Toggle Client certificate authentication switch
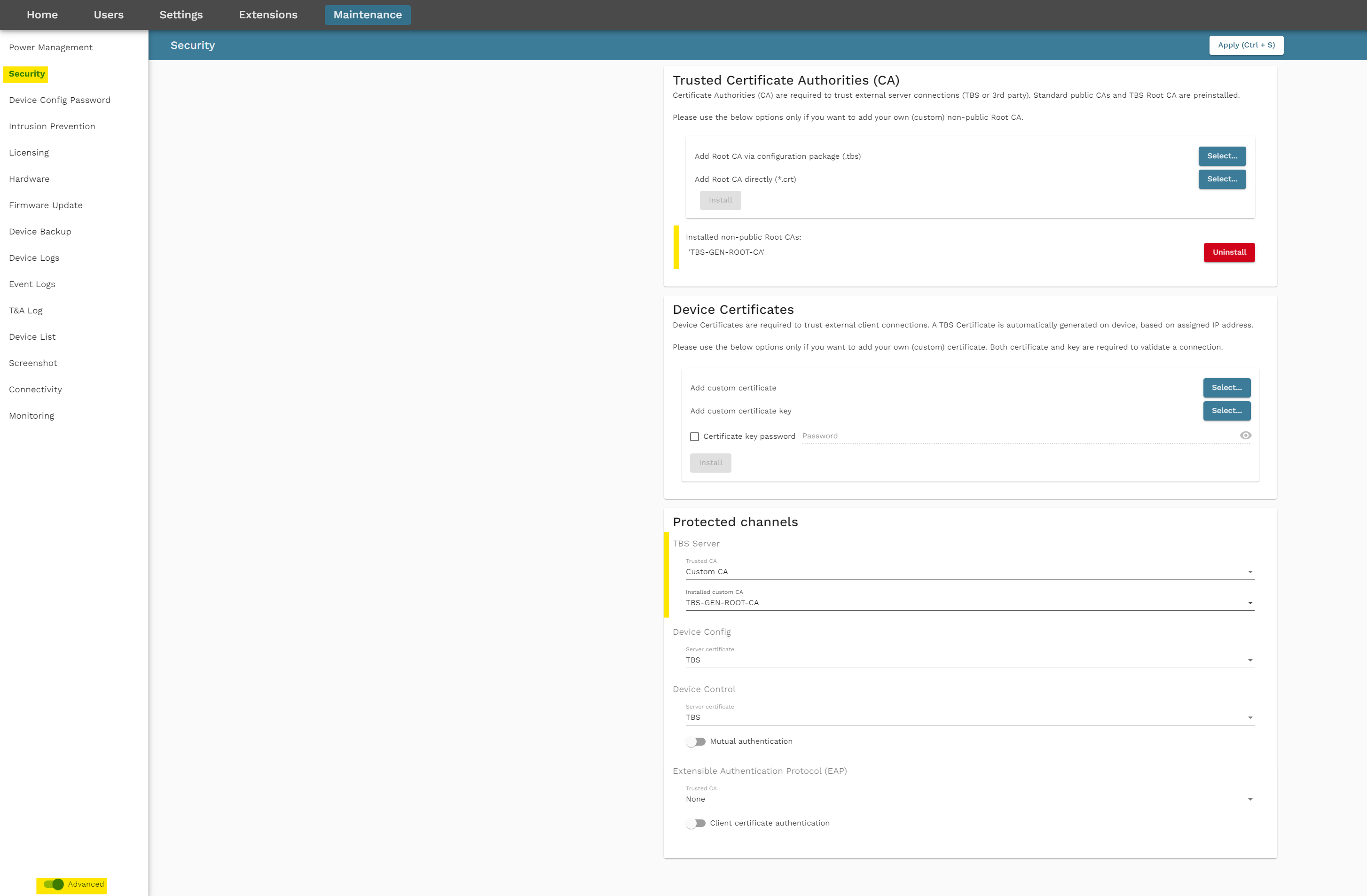The height and width of the screenshot is (896, 1367). [696, 823]
